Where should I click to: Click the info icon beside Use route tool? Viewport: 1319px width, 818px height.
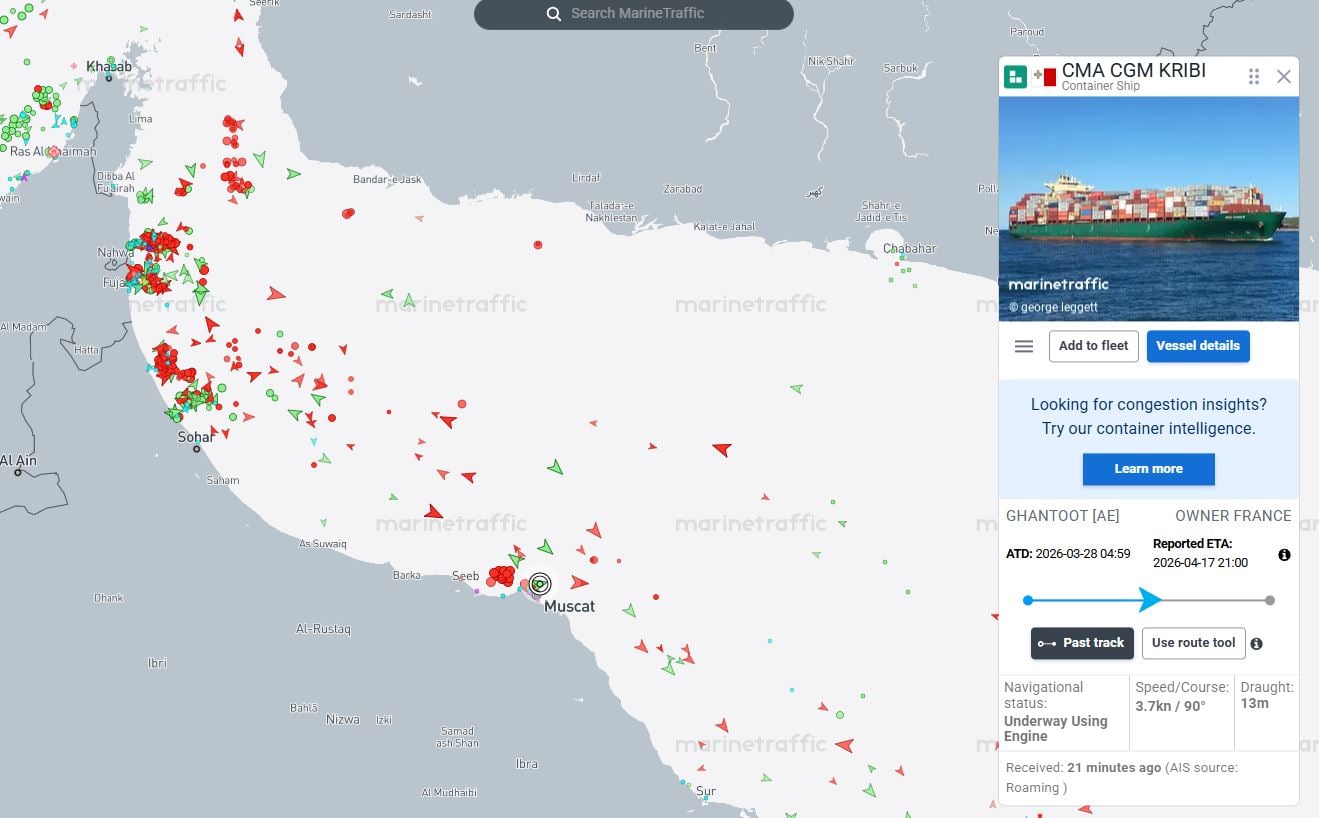pyautogui.click(x=1256, y=643)
